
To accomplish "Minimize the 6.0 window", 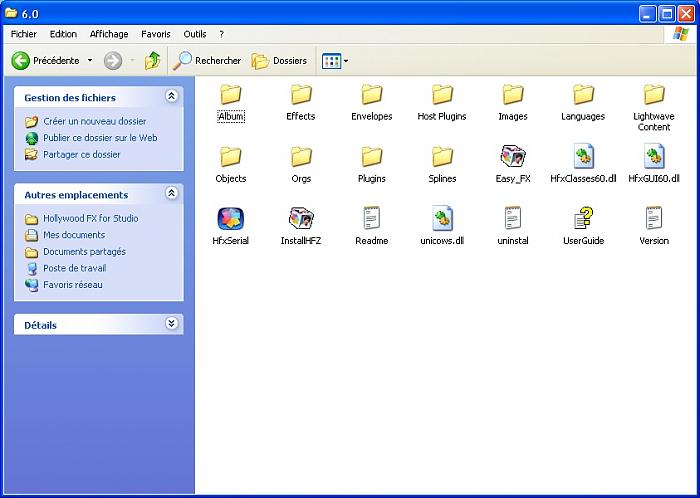I will coord(648,14).
